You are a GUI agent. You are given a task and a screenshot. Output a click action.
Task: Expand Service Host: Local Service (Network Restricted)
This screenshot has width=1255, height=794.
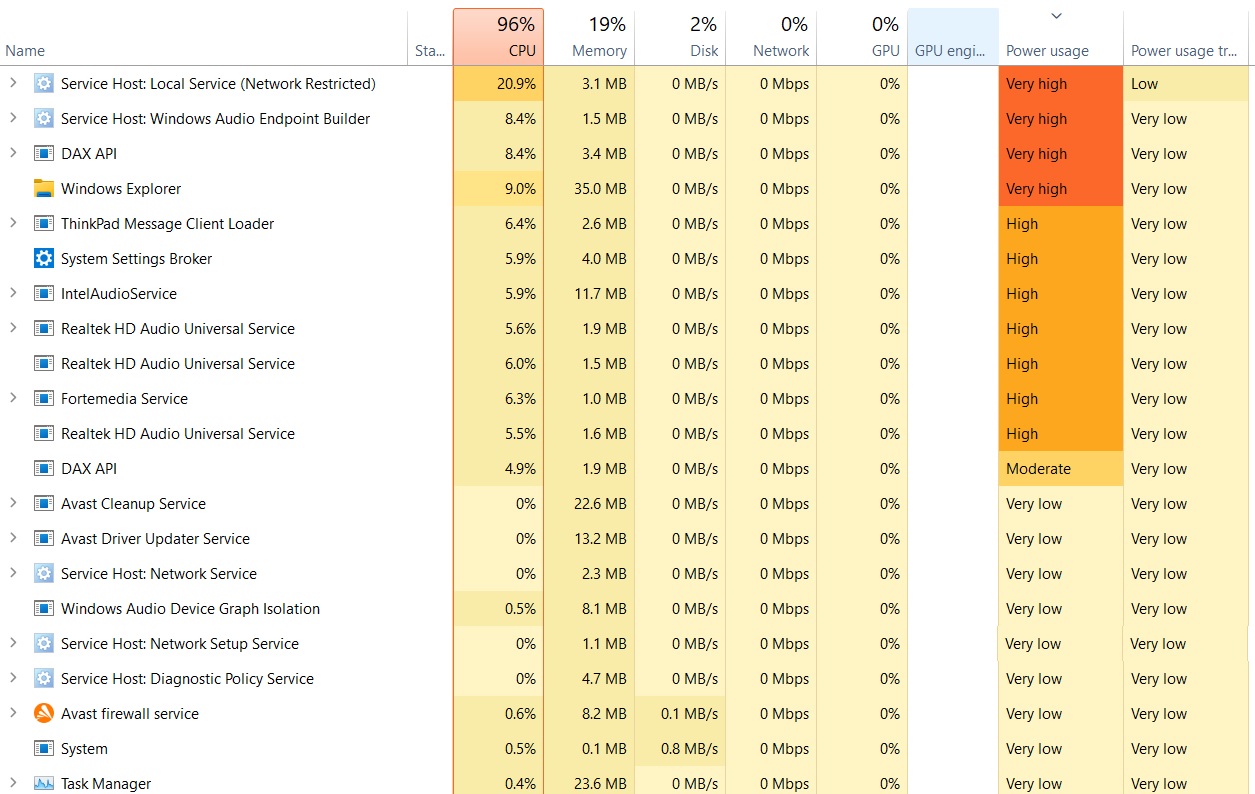tap(13, 83)
